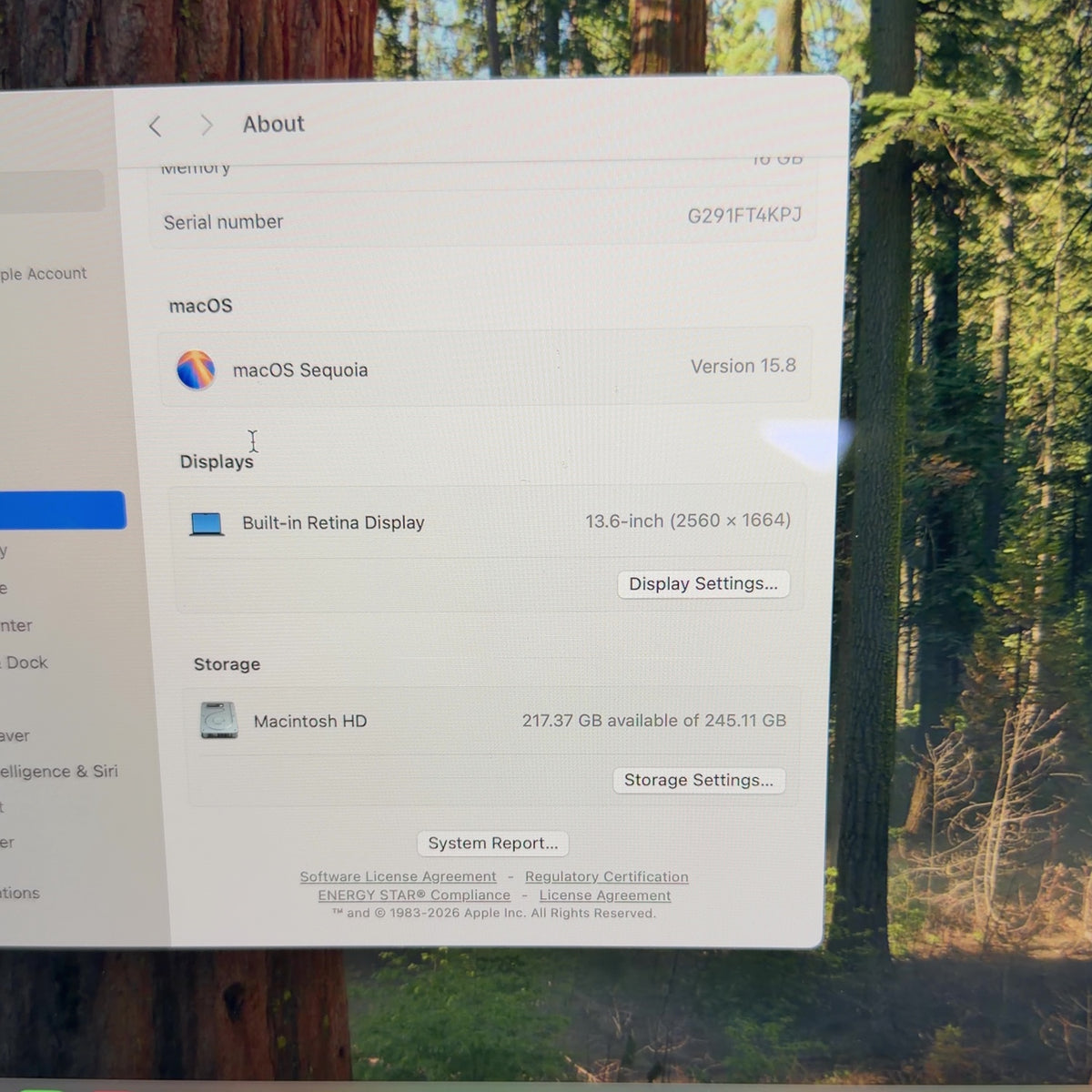The image size is (1092, 1092).
Task: Select the highlighted blue sidebar item
Action: (x=62, y=511)
